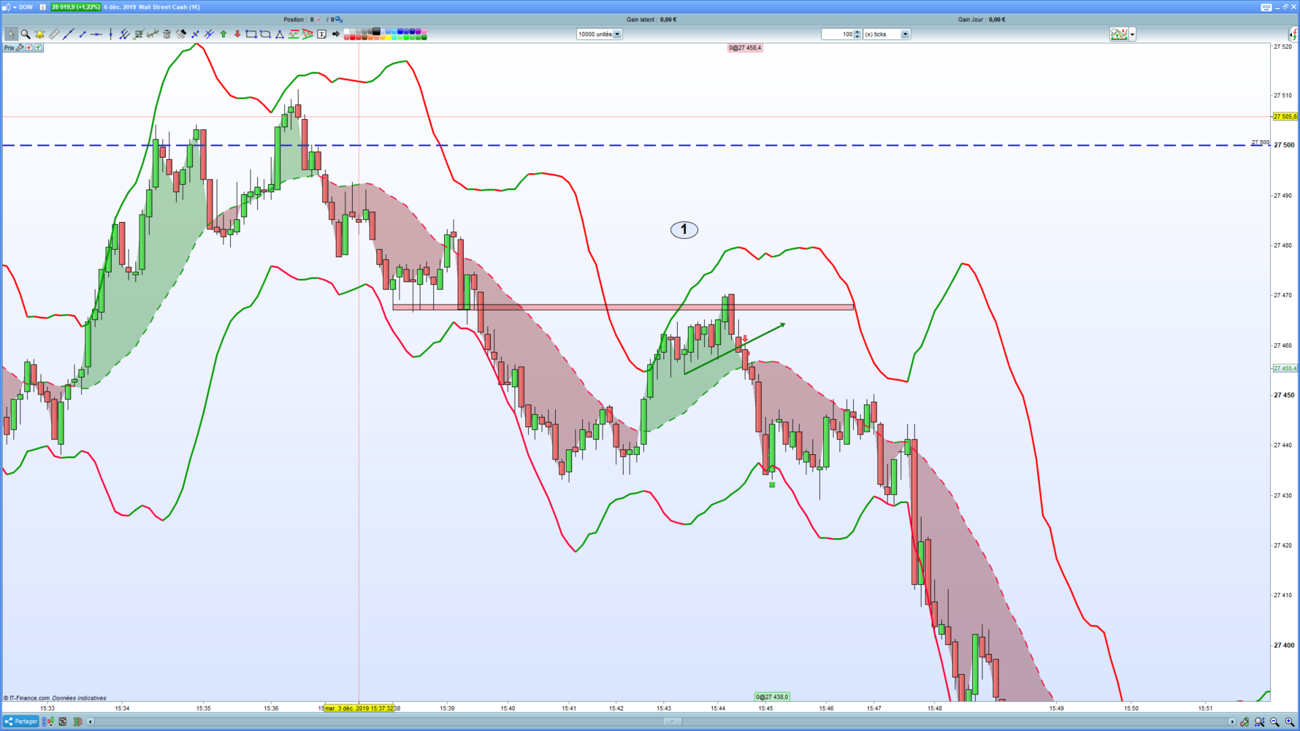Zoom in horizontally with bottom magnifier

[1289, 721]
